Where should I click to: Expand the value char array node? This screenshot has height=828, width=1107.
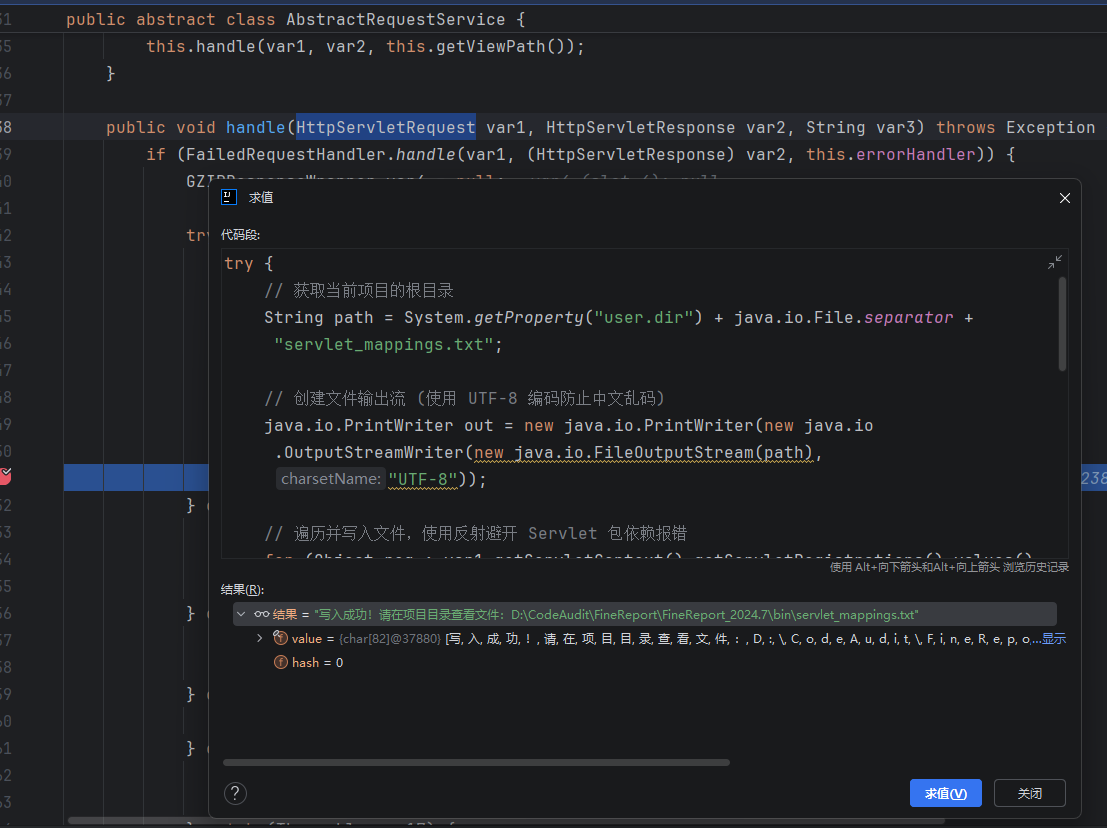[260, 638]
